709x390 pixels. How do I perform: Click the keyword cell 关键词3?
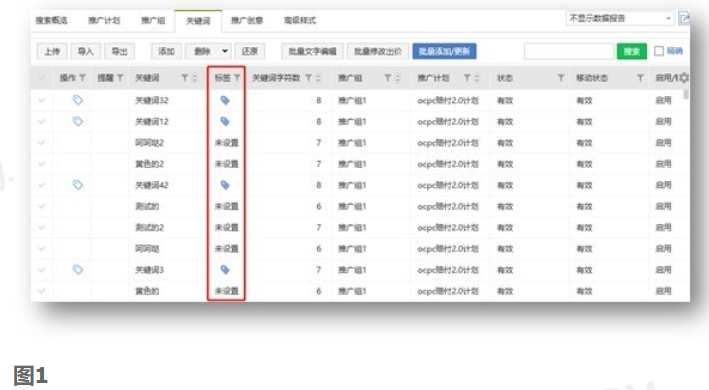pos(149,270)
